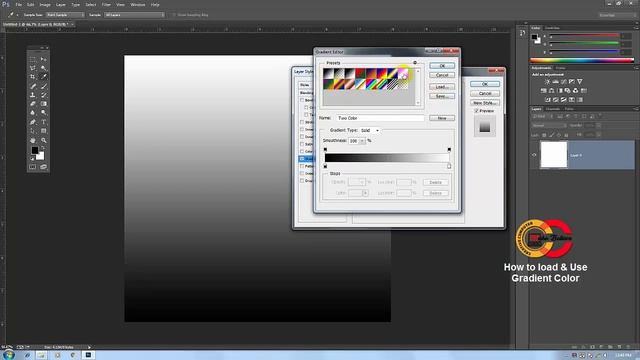
Task: Select the Clone Stamp tool
Action: [33, 95]
